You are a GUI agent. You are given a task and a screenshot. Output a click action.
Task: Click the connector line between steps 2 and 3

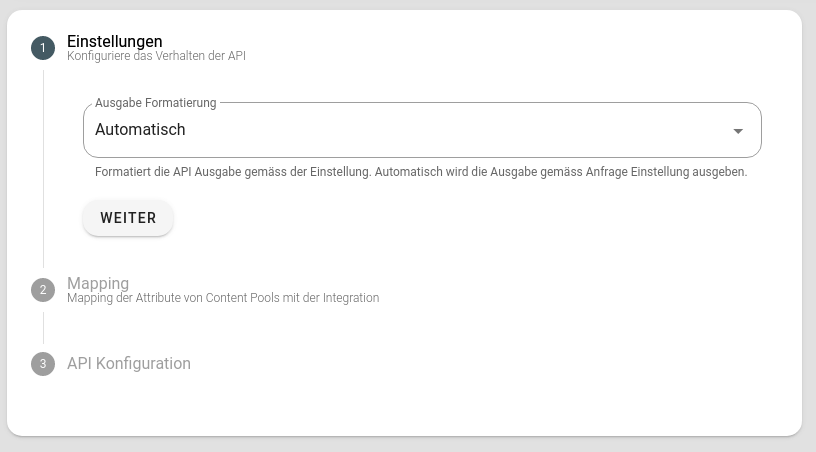click(x=43, y=327)
